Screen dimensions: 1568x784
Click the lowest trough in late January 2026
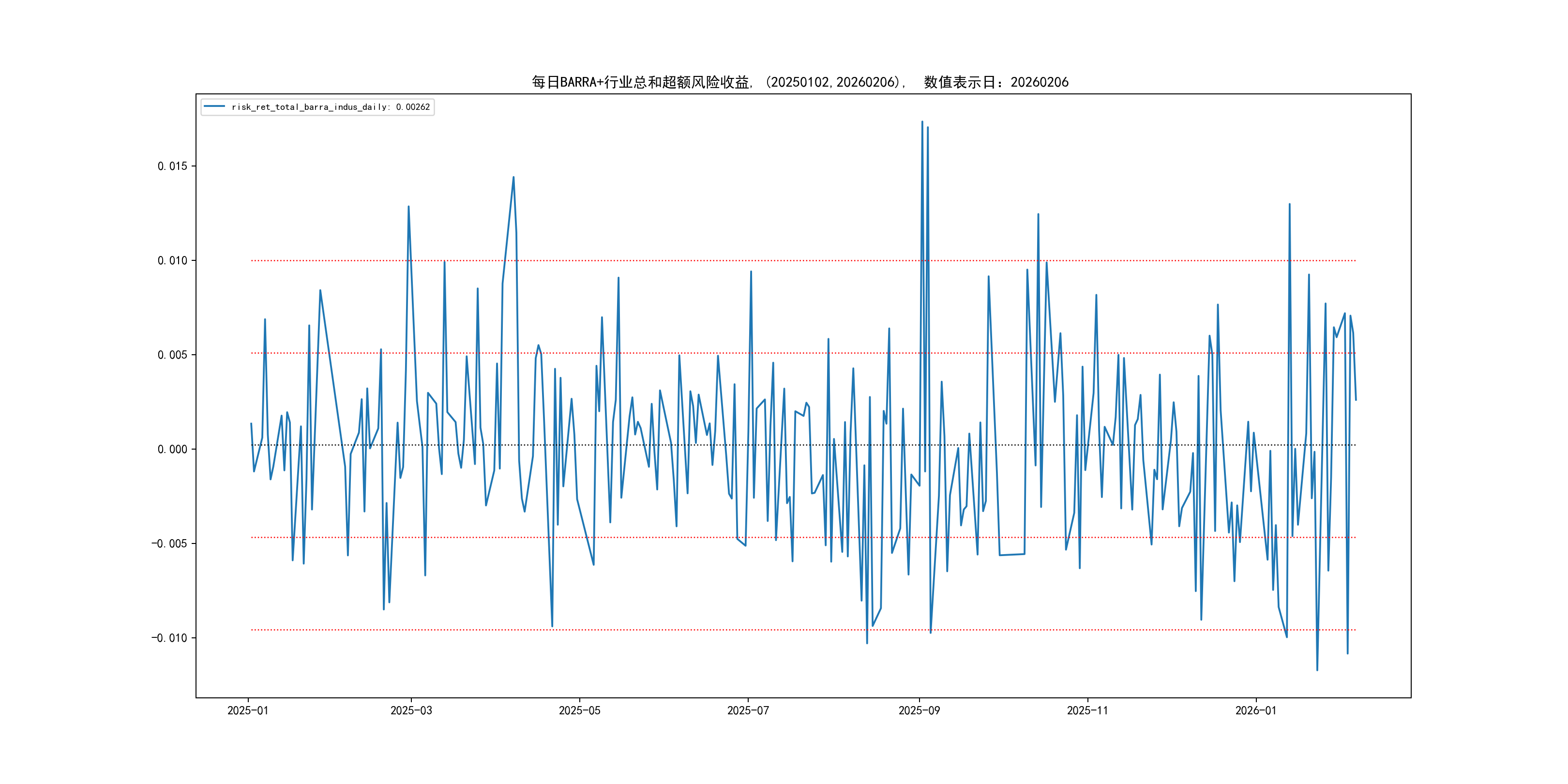pos(1317,670)
